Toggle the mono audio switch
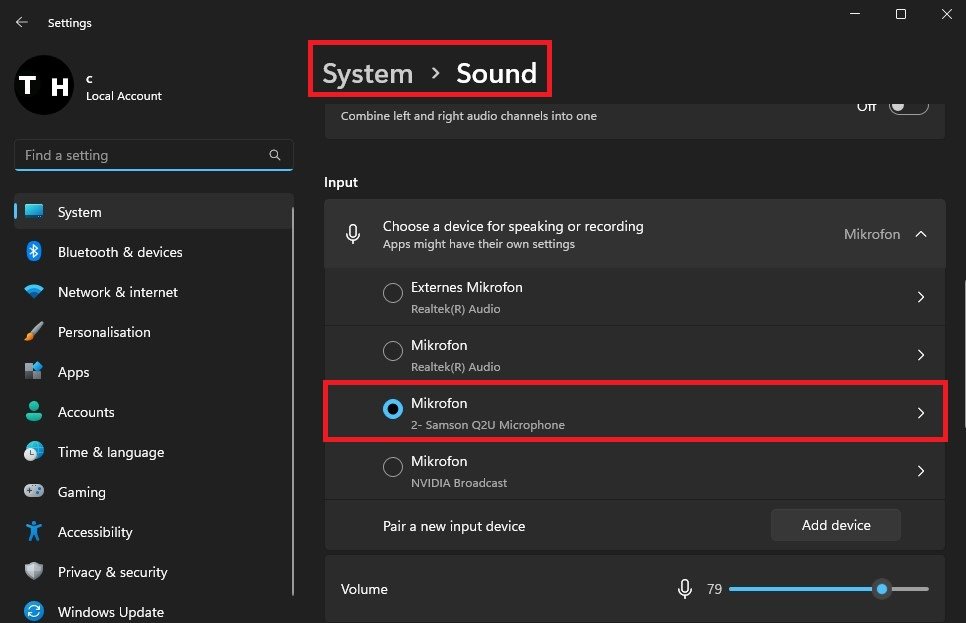The height and width of the screenshot is (623, 966). coord(908,107)
